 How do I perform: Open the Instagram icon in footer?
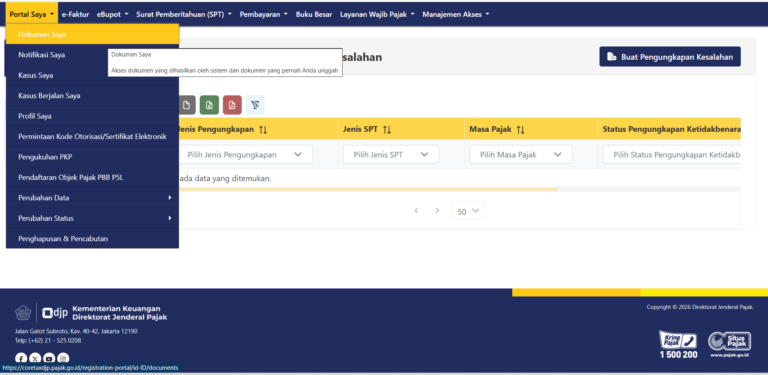pos(63,359)
